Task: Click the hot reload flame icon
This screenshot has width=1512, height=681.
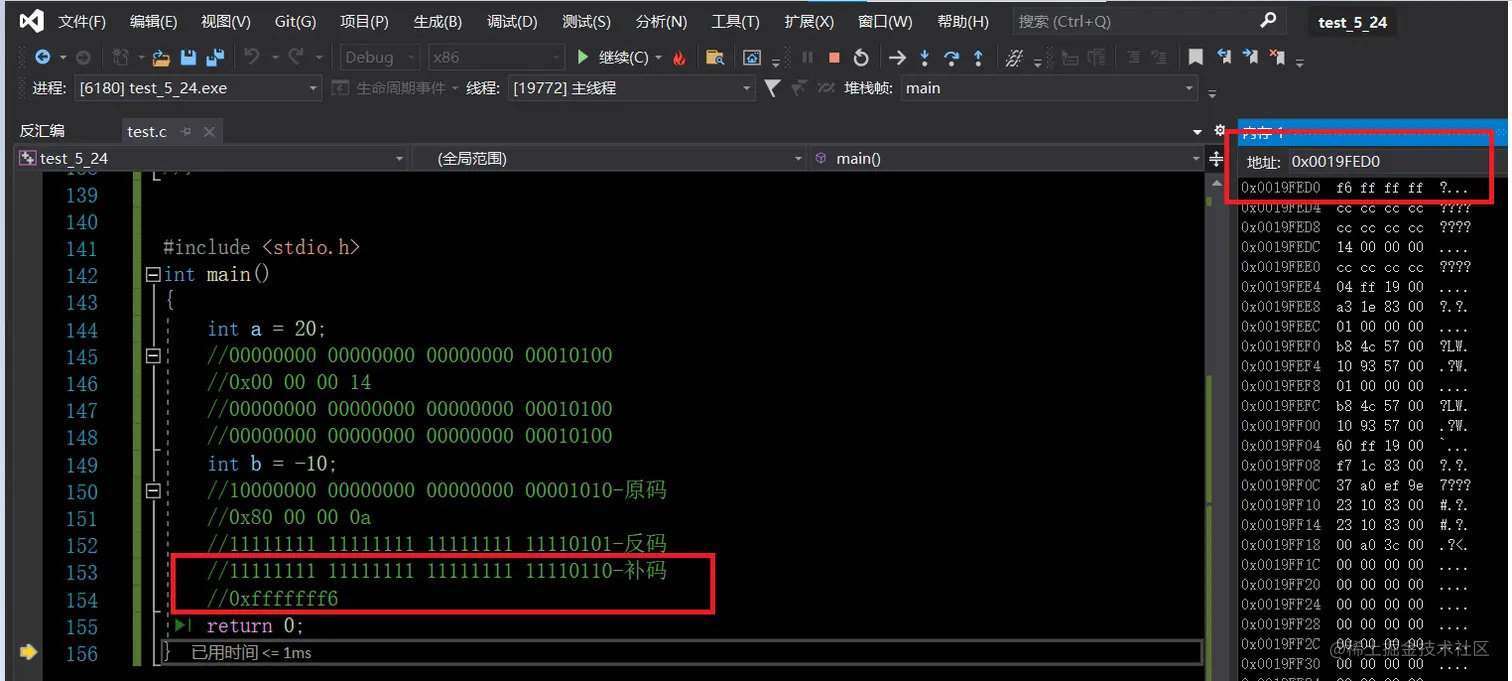Action: [680, 58]
